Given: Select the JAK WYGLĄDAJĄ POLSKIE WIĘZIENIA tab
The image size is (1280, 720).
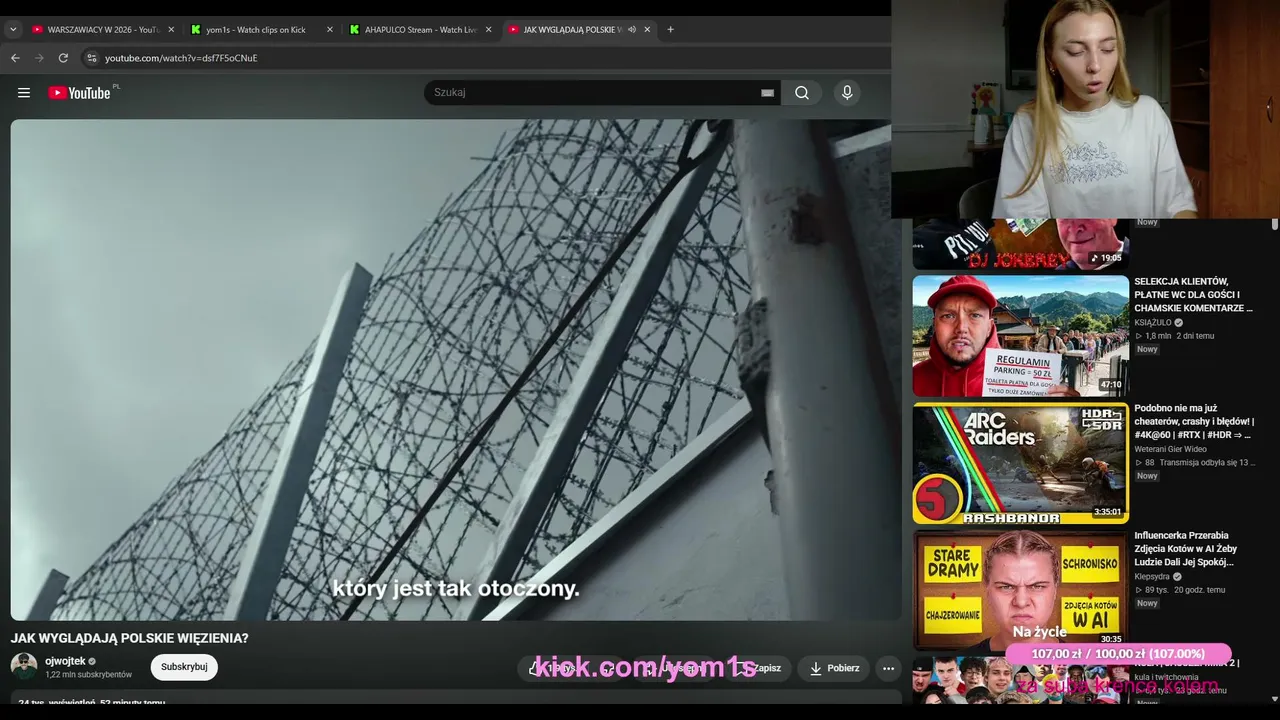Looking at the screenshot, I should pyautogui.click(x=580, y=30).
